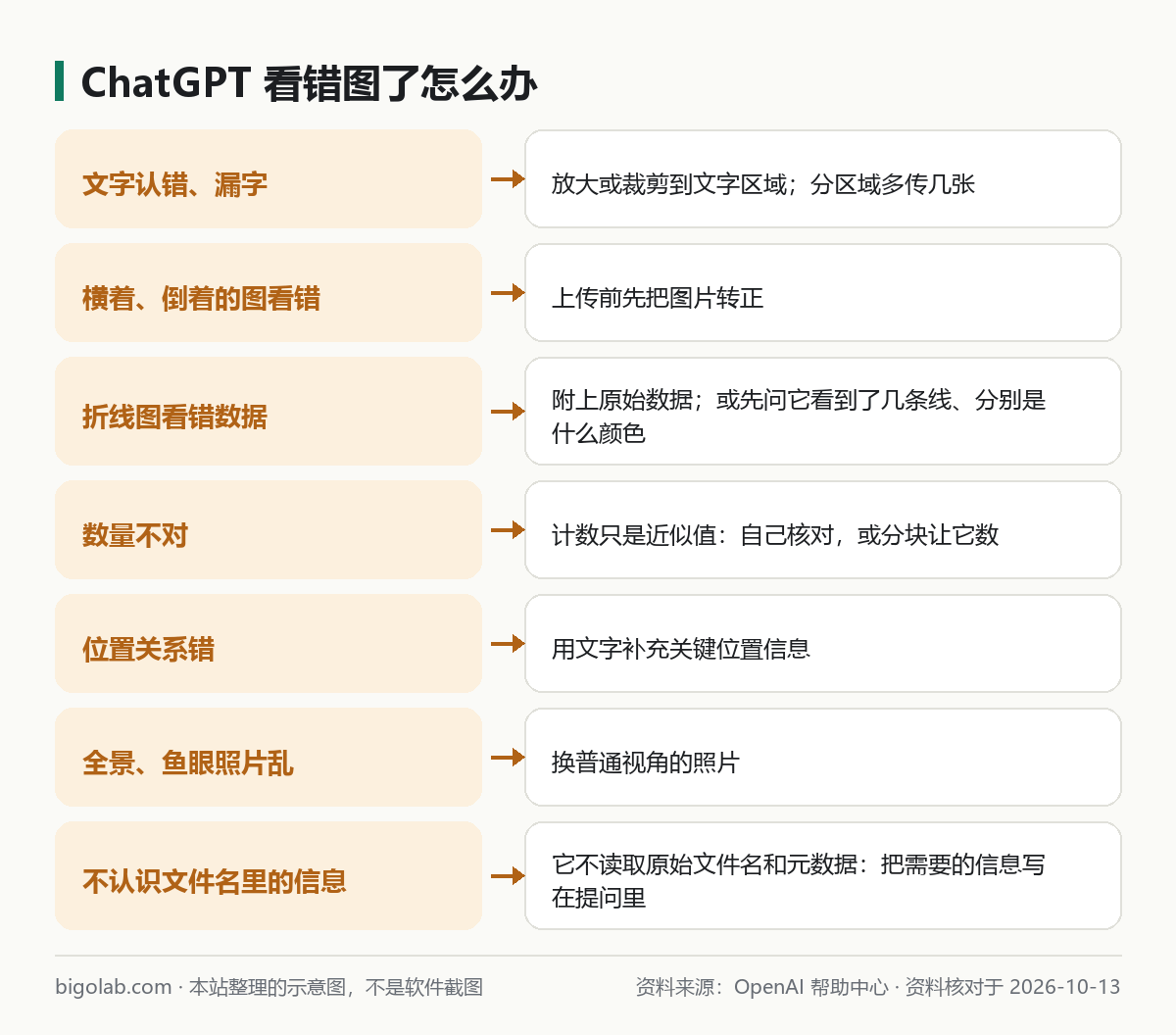This screenshot has height=1035, width=1176.
Task: Click the title "ChatGPT 看错图了怎么办"
Action: coord(309,83)
